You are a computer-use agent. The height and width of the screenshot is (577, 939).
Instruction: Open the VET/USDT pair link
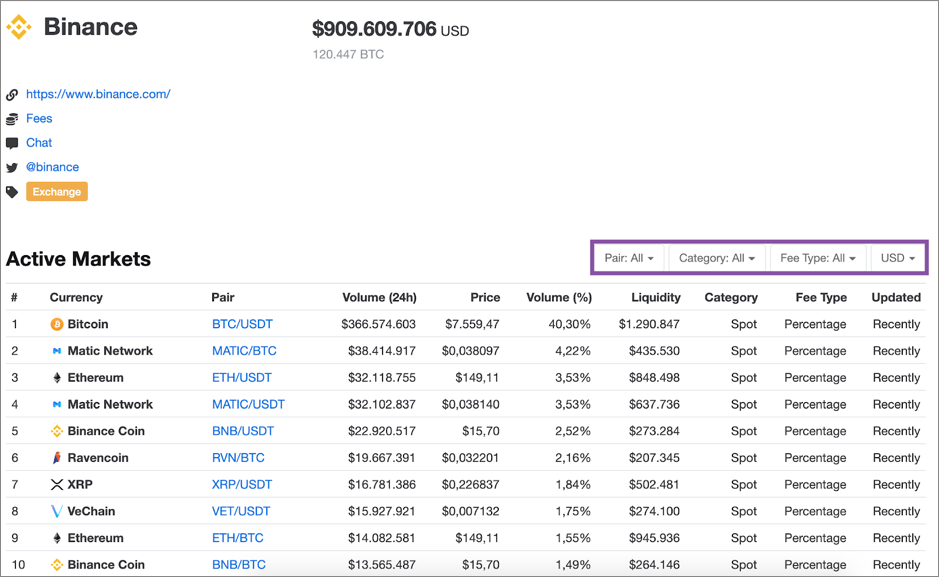tap(241, 511)
